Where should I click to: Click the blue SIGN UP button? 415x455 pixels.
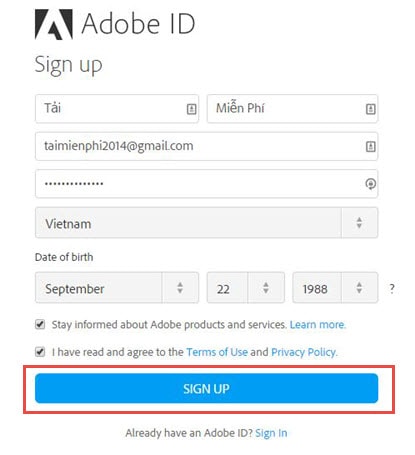pos(206,388)
